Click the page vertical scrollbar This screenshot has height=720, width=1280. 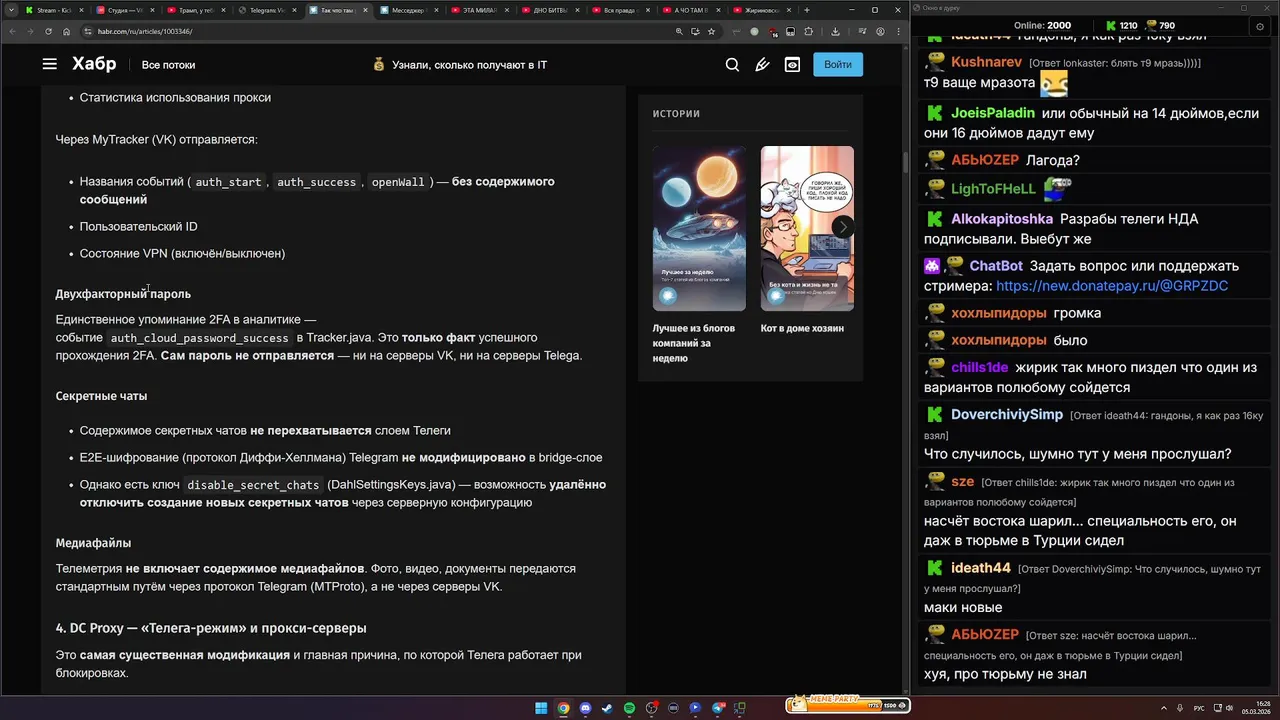pyautogui.click(x=904, y=160)
